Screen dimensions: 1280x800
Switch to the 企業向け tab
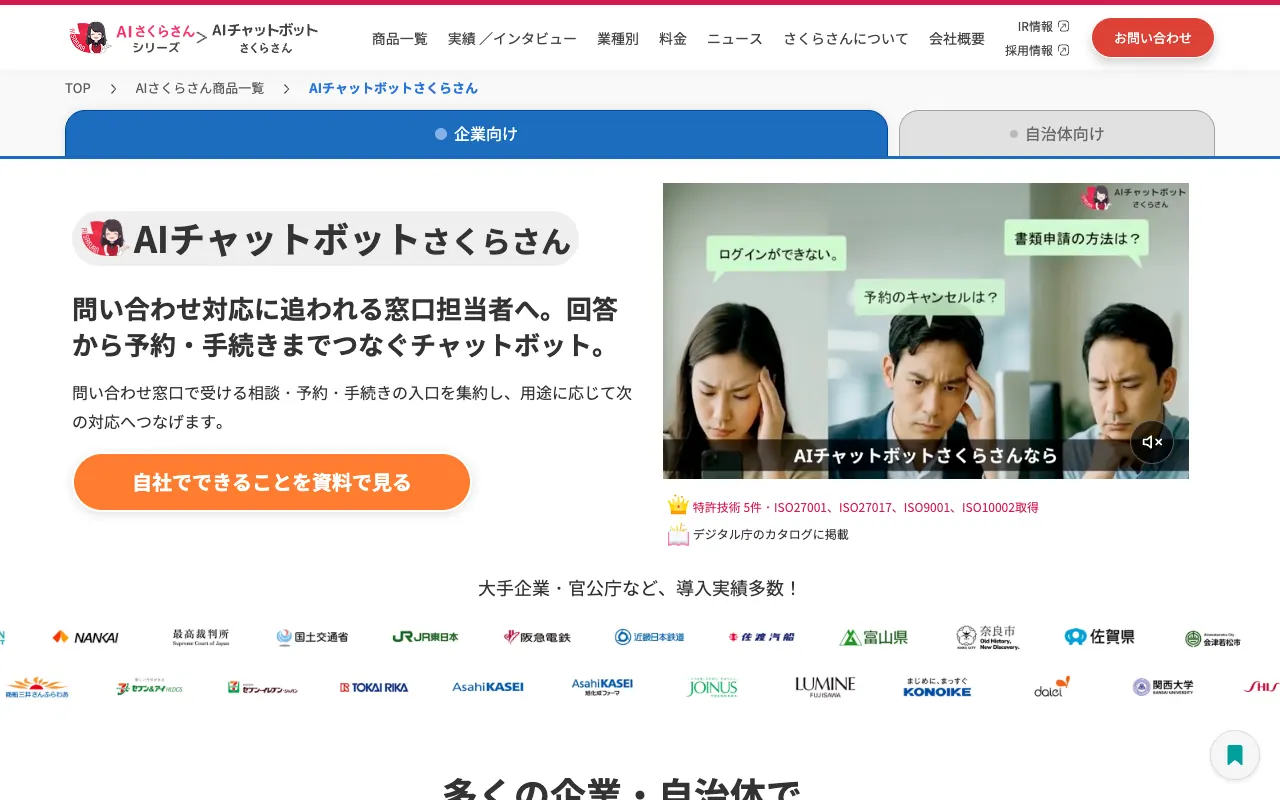pos(476,133)
